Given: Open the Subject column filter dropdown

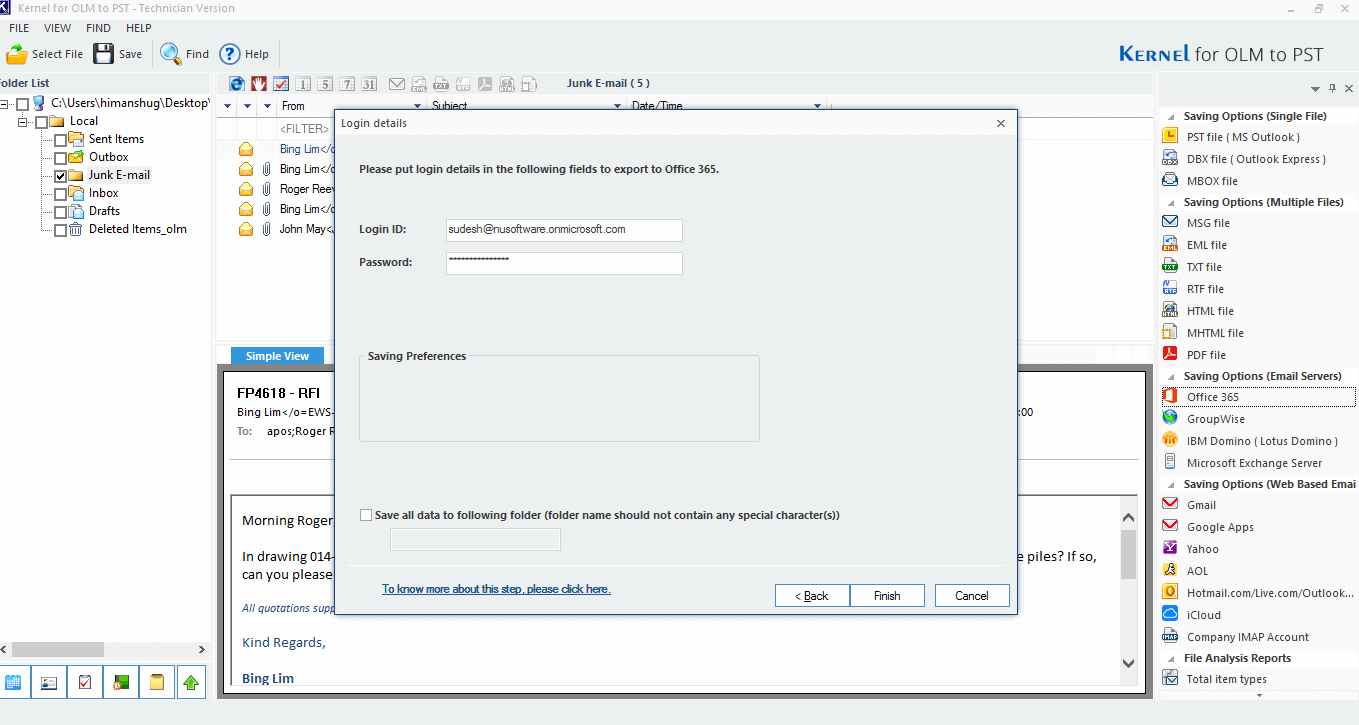Looking at the screenshot, I should 619,106.
